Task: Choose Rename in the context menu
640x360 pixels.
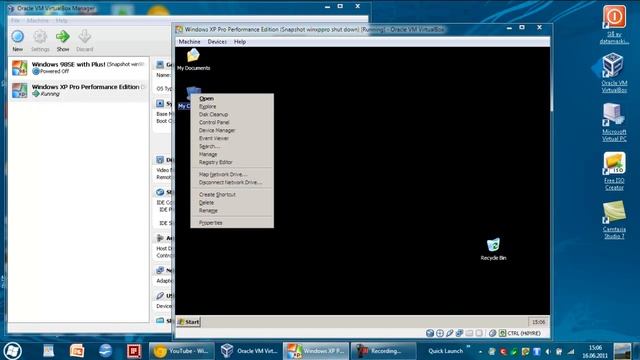Action: click(232, 211)
